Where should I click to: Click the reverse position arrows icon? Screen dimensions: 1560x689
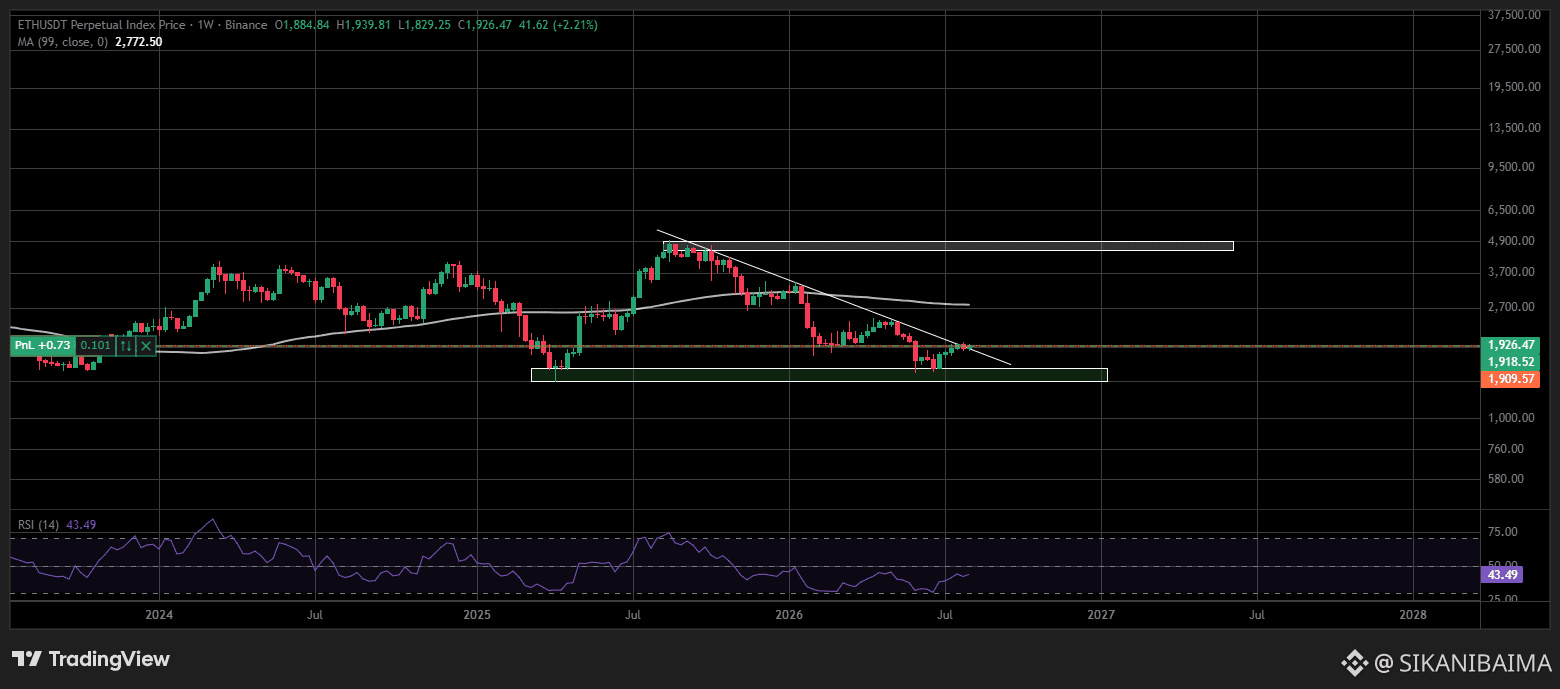[x=126, y=346]
